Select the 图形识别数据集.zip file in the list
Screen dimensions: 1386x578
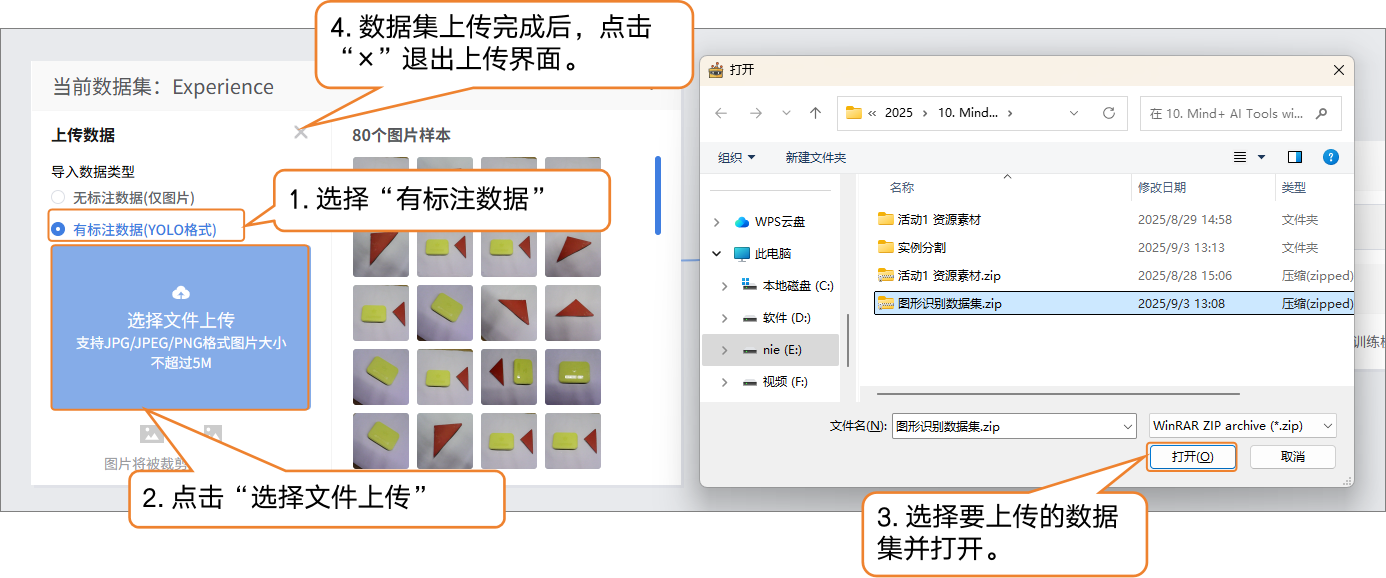tap(949, 304)
